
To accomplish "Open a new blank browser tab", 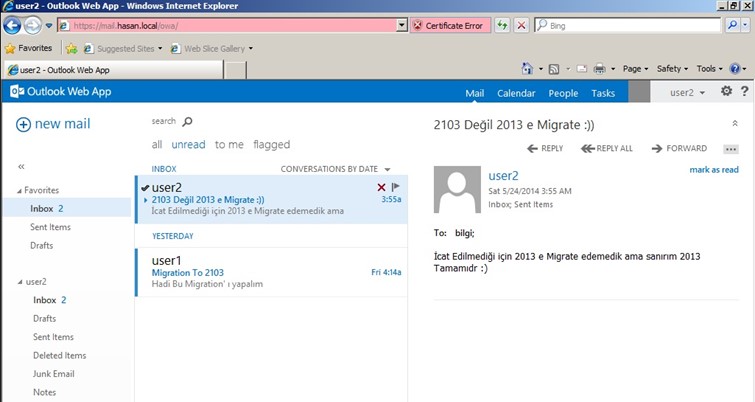I will [235, 70].
